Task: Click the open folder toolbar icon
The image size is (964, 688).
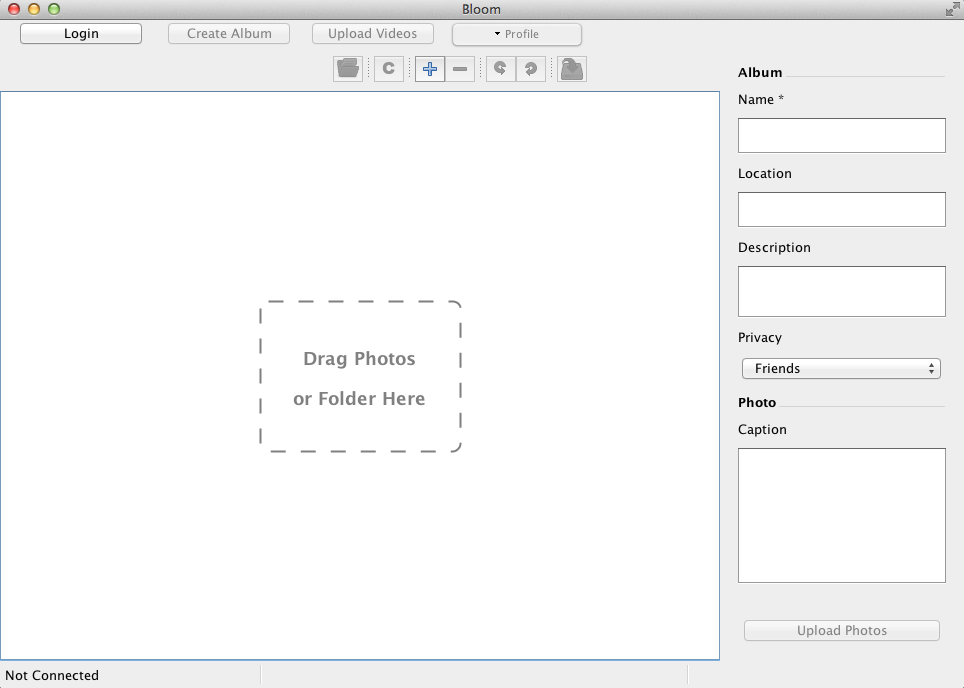Action: tap(348, 69)
